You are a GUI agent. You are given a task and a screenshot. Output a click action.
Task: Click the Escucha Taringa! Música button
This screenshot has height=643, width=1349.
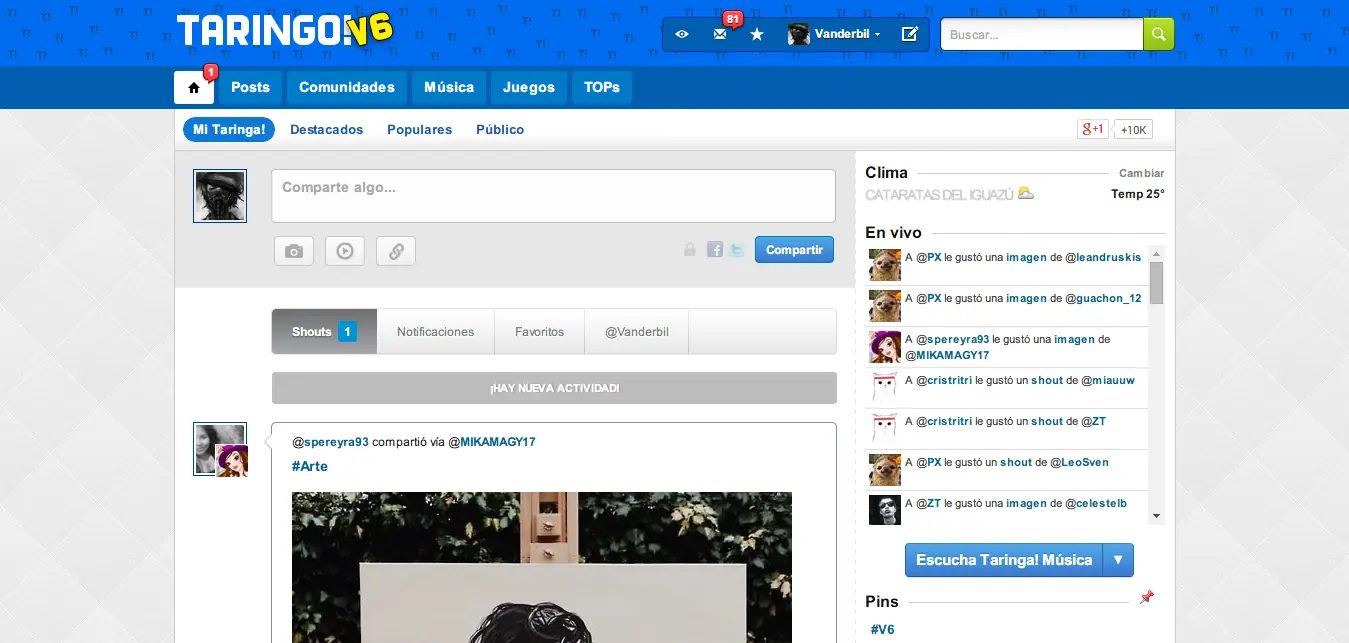(1004, 560)
